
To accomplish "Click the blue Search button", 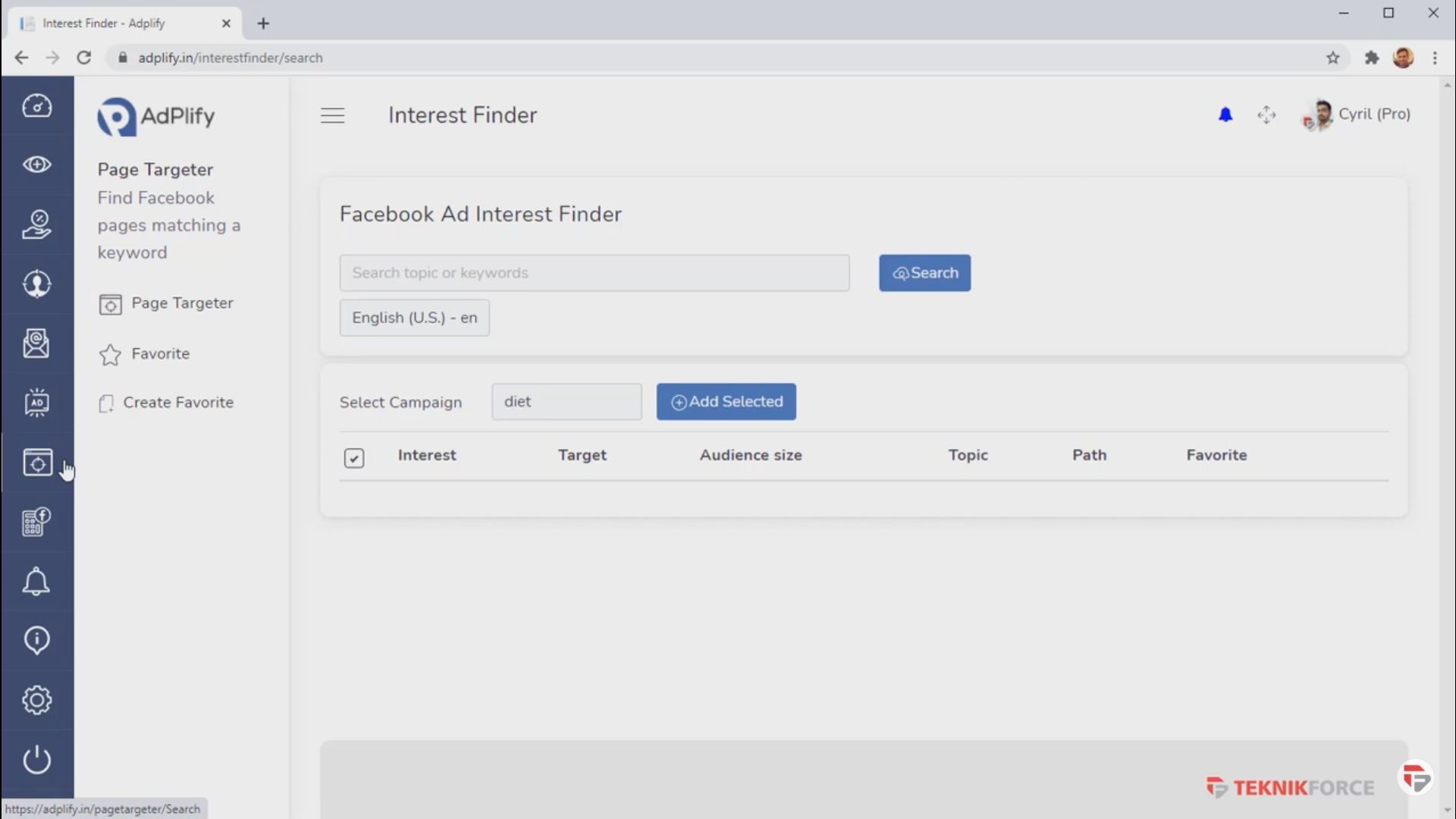I will [924, 273].
